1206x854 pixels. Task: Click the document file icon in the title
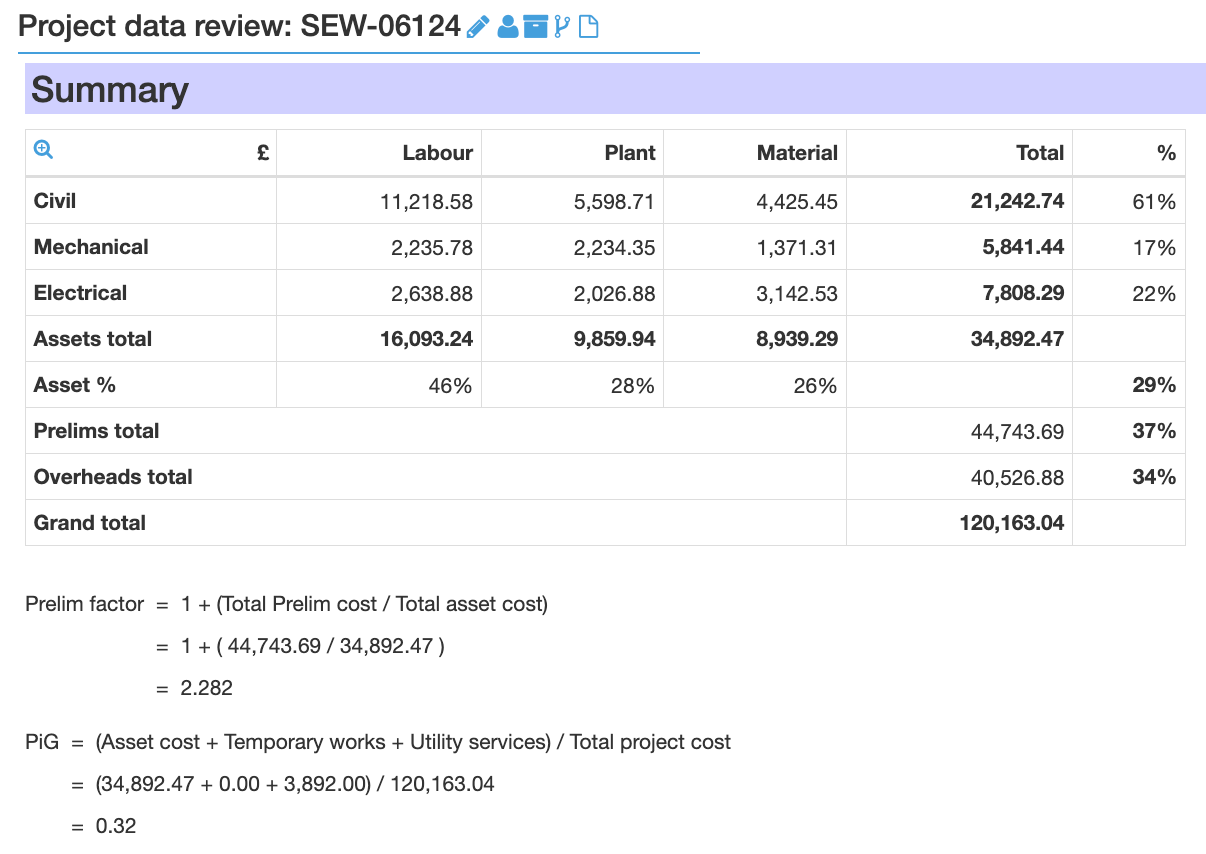(589, 26)
